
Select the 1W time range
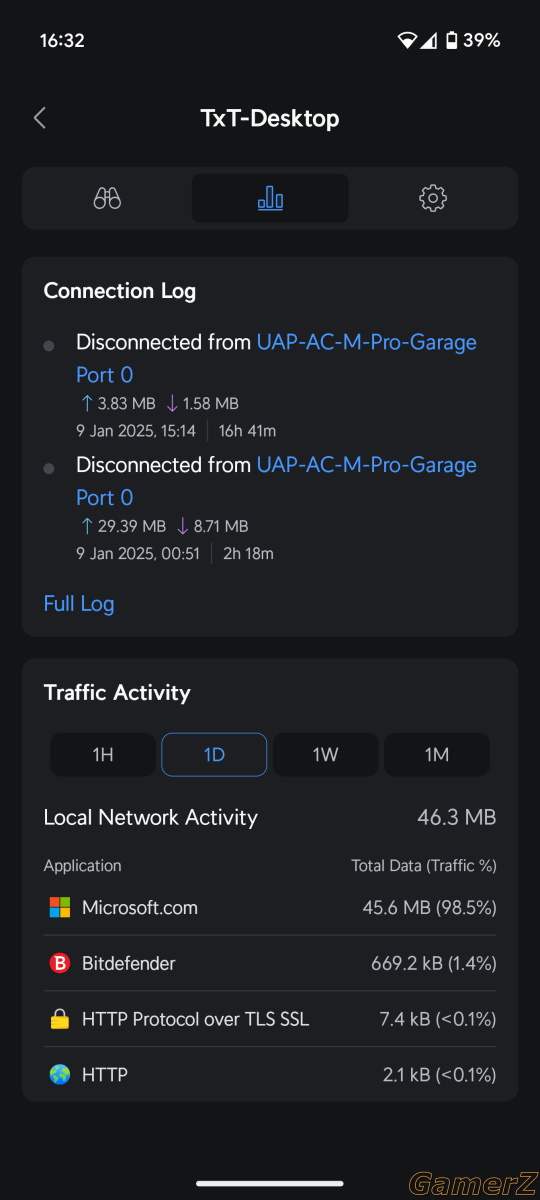click(x=325, y=755)
